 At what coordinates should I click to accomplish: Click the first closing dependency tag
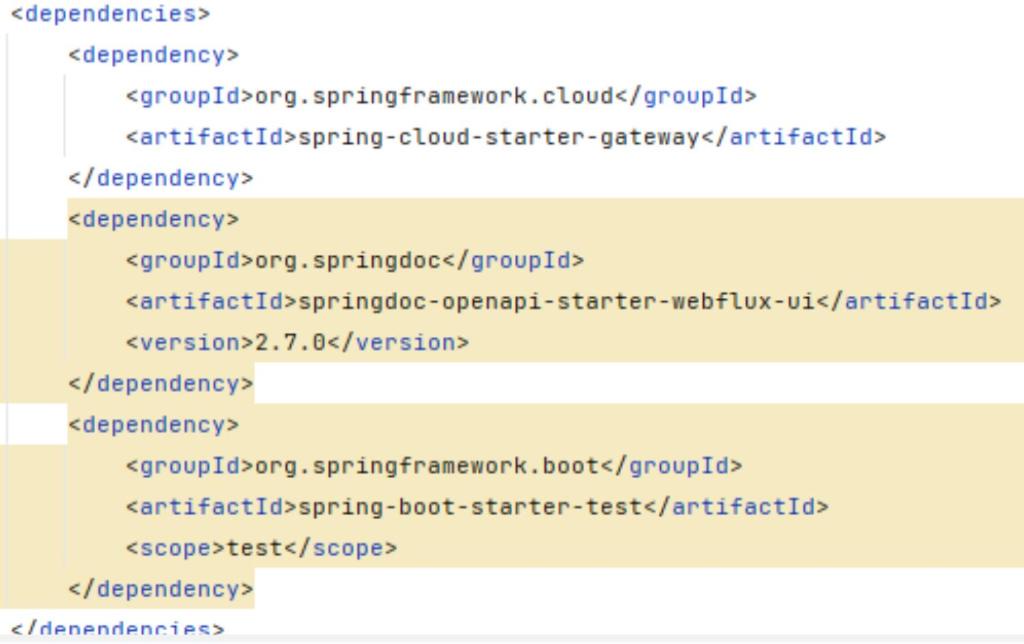click(x=161, y=178)
